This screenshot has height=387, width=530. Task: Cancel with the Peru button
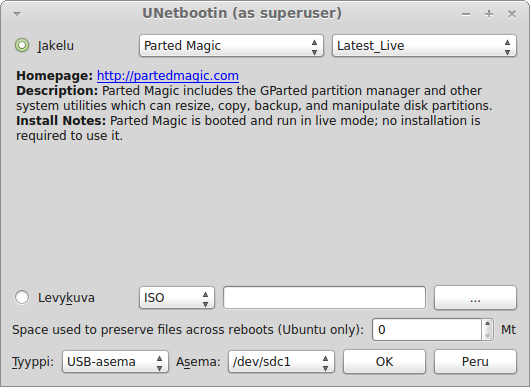(475, 362)
